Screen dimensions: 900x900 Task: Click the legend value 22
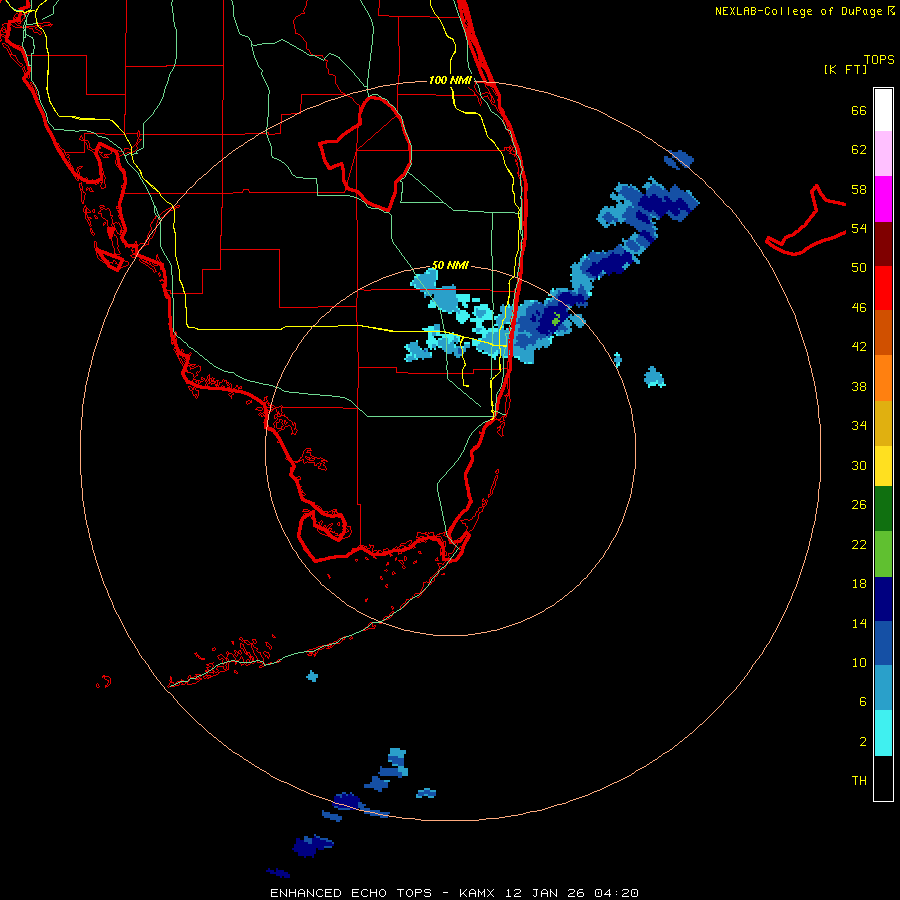pos(859,544)
